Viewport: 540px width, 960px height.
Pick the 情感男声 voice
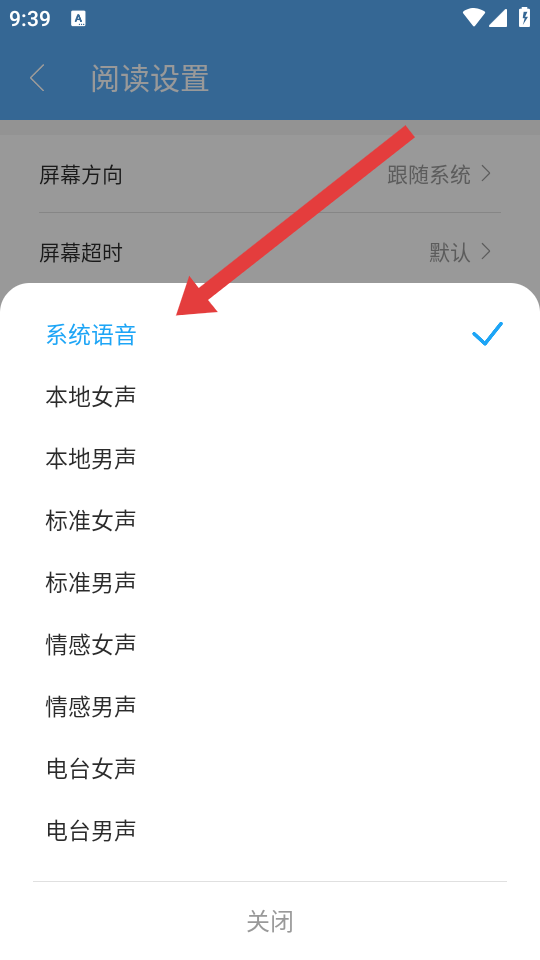270,706
